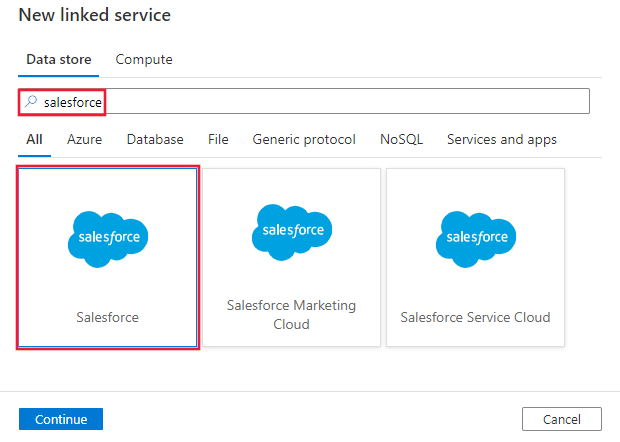
Task: Filter connectors by Database category
Action: 155,140
